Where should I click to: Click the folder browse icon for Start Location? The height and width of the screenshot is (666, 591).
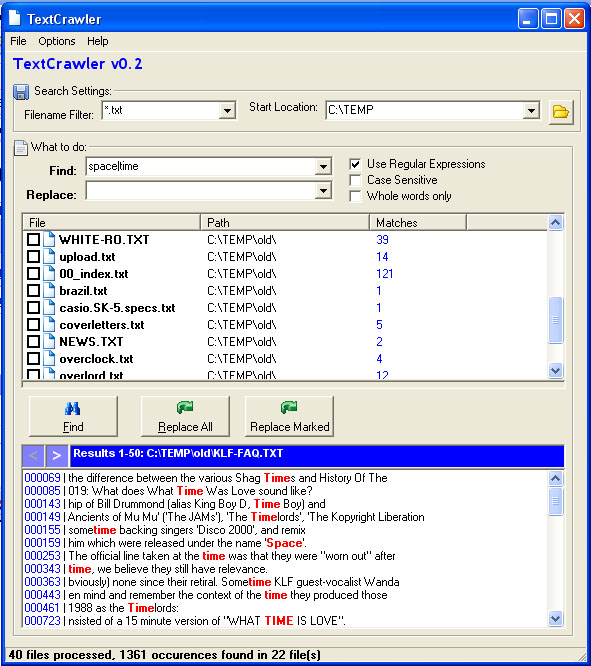pyautogui.click(x=561, y=112)
